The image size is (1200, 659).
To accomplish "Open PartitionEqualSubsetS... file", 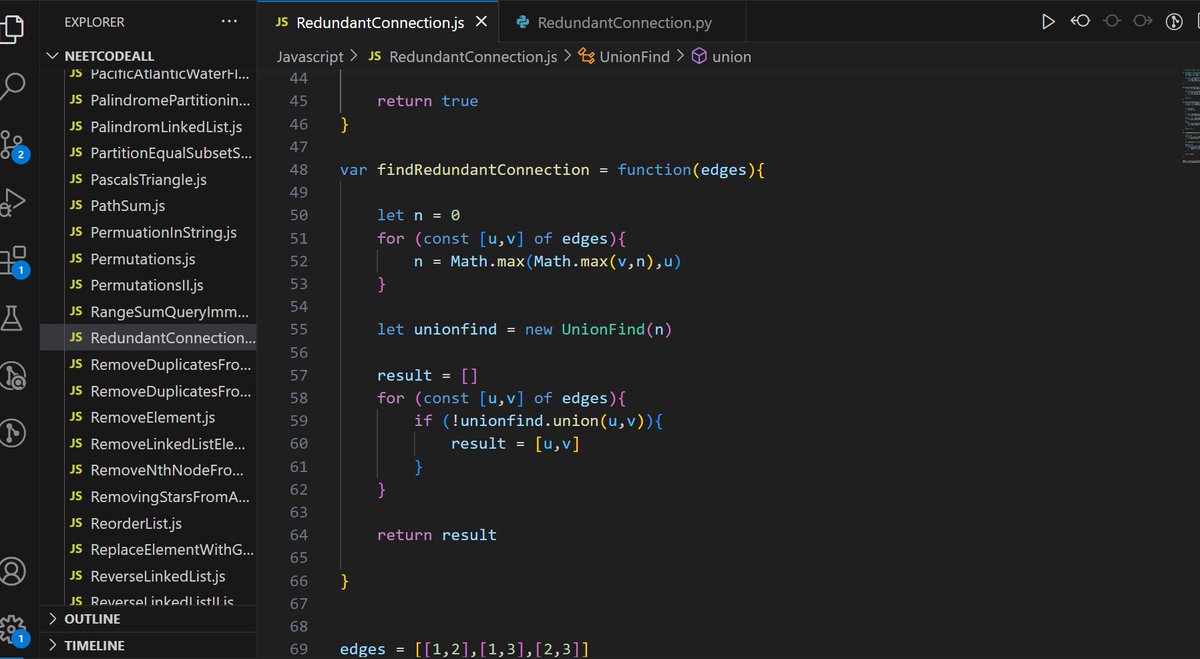I will pyautogui.click(x=148, y=153).
